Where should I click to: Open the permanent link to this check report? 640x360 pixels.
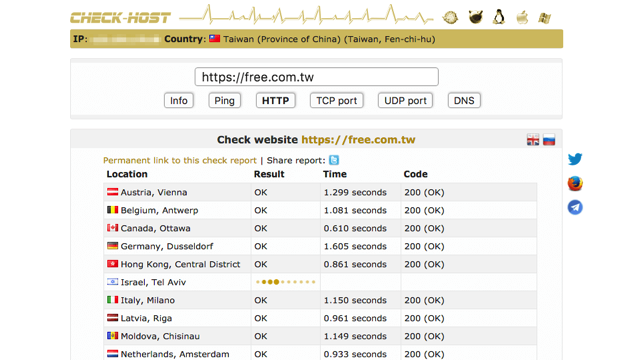pyautogui.click(x=180, y=160)
